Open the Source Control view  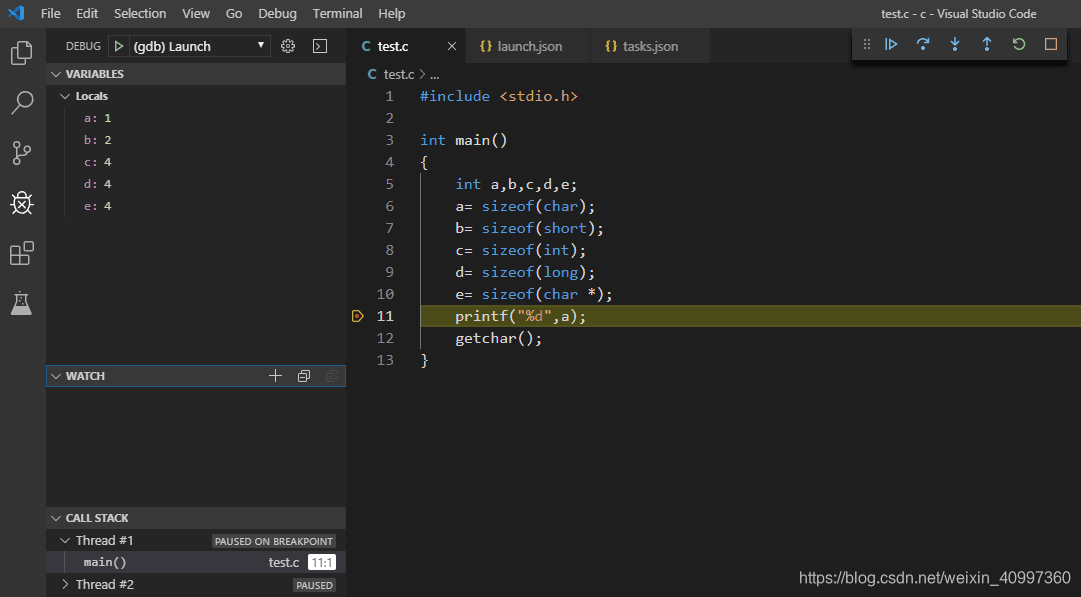click(x=22, y=153)
